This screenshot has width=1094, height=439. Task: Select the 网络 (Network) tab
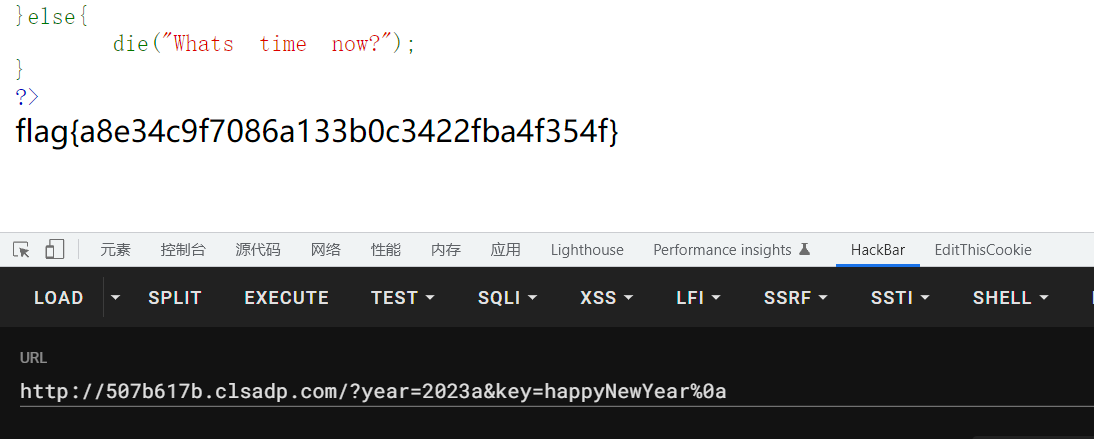click(326, 250)
